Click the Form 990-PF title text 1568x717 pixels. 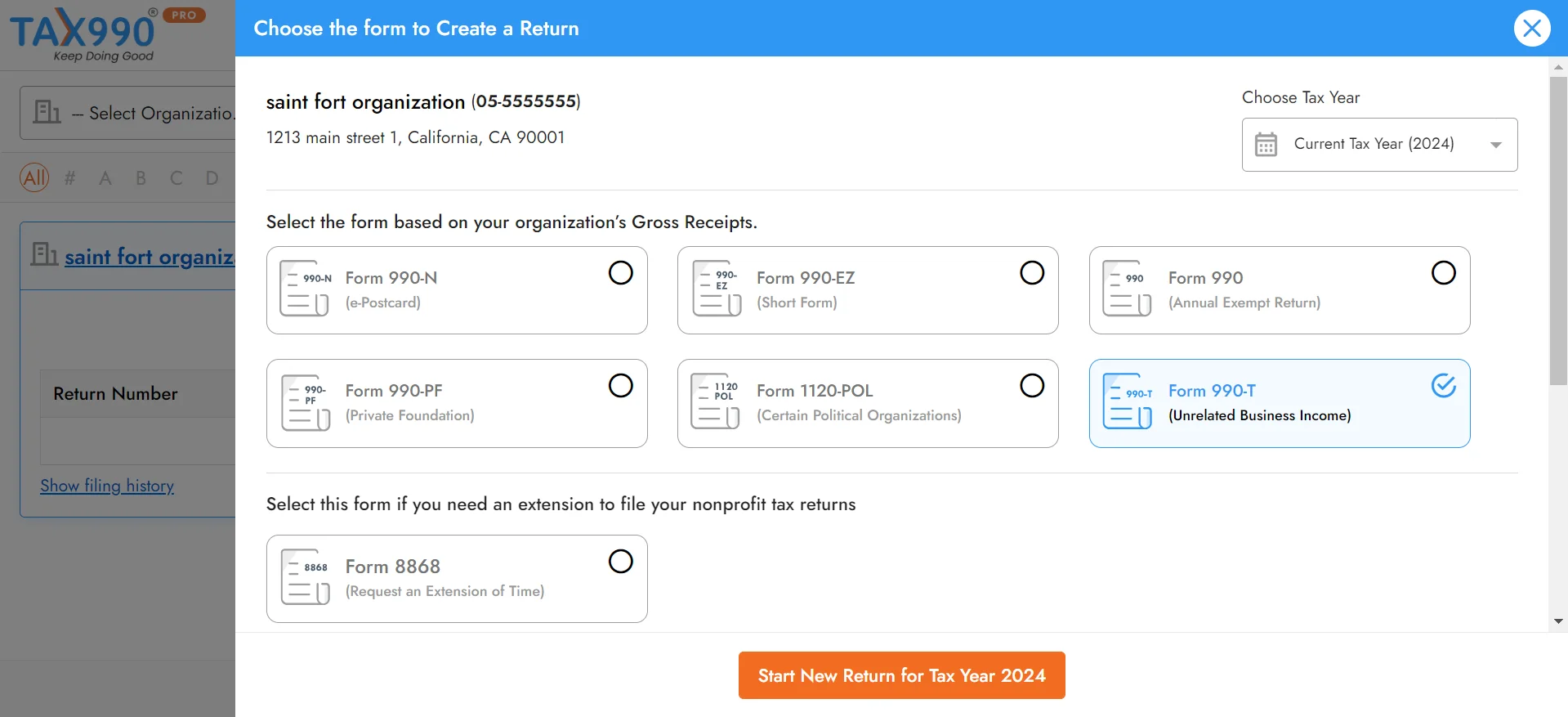point(394,391)
